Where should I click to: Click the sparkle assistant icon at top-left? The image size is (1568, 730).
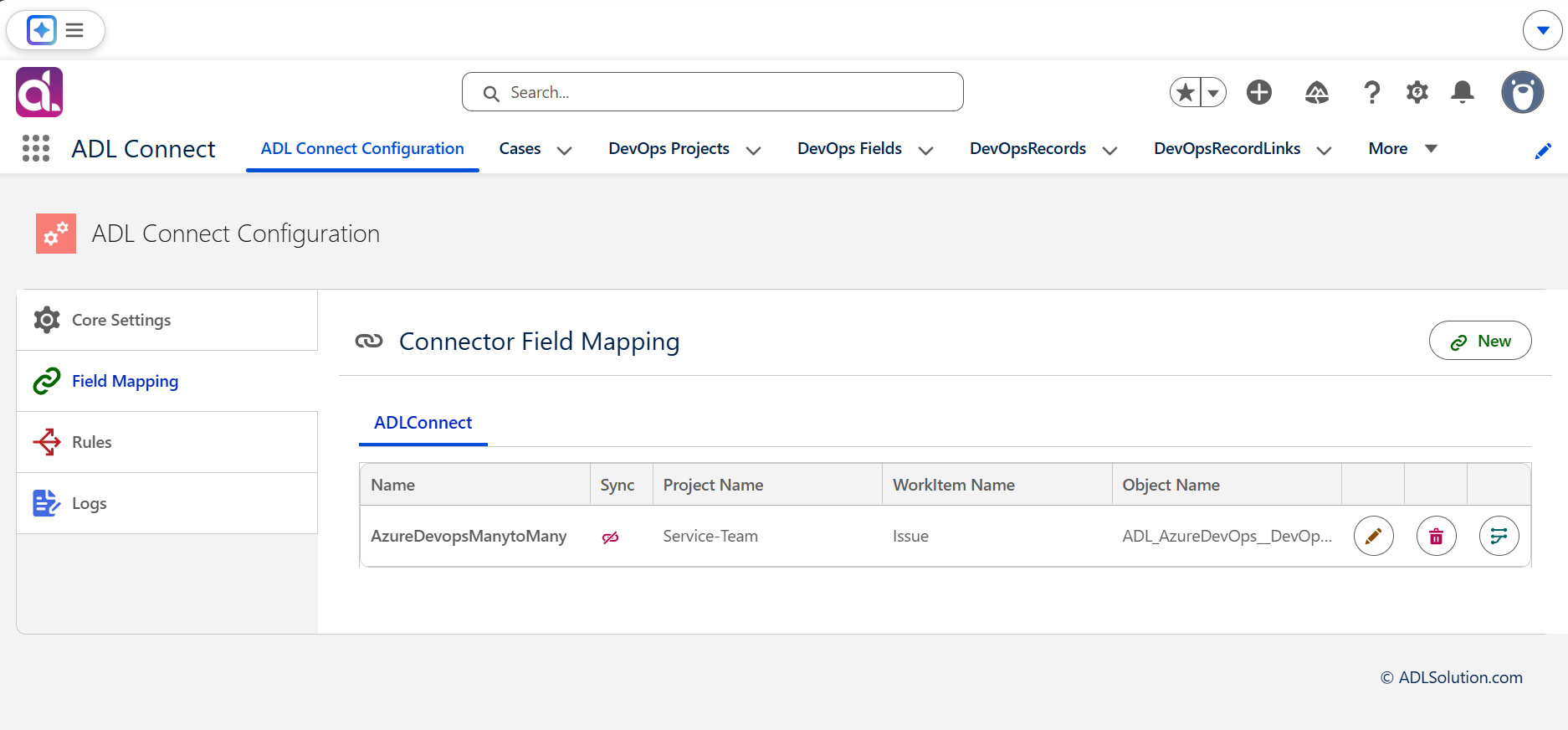[41, 30]
